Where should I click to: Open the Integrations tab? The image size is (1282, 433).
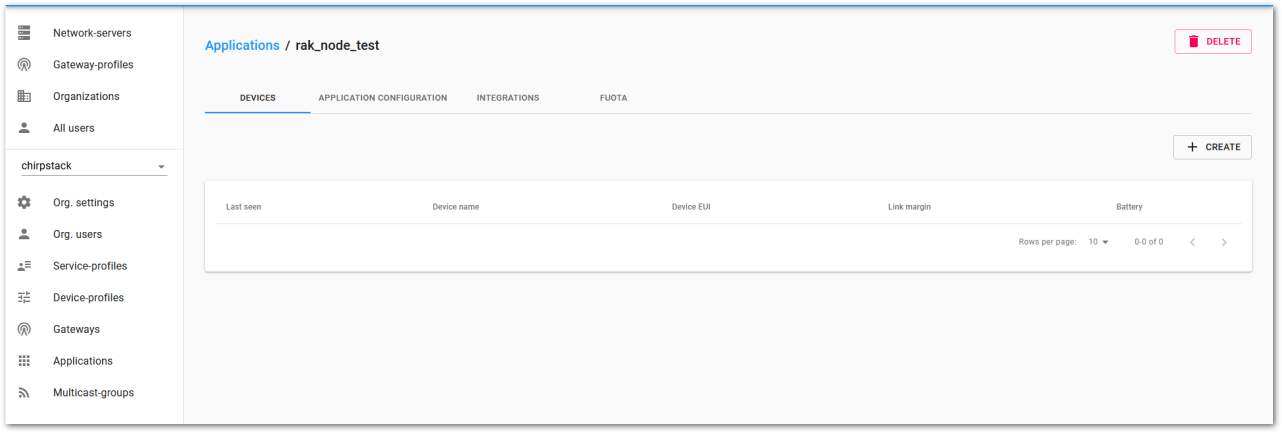coord(508,98)
